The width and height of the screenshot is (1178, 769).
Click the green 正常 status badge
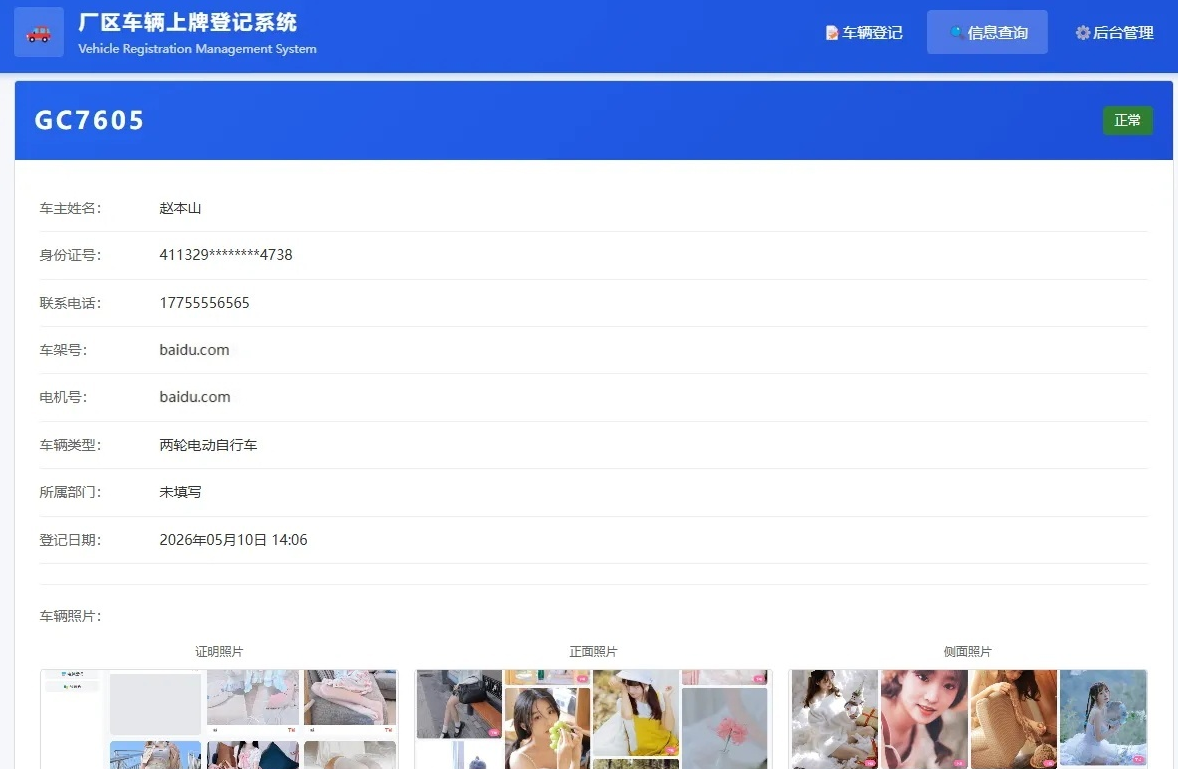1127,120
